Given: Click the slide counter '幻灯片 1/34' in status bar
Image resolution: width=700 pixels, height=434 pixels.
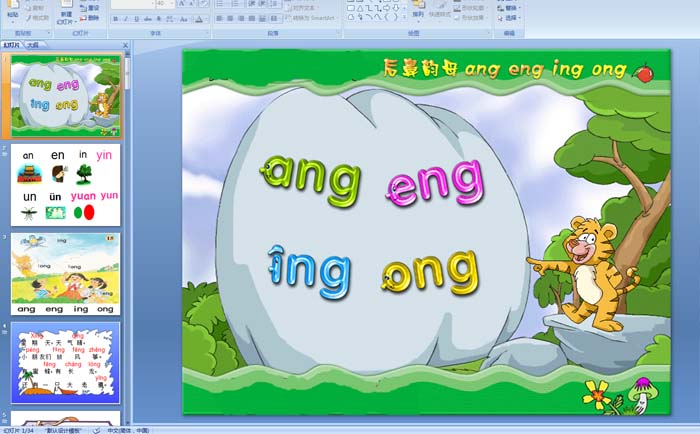Looking at the screenshot, I should coord(18,430).
